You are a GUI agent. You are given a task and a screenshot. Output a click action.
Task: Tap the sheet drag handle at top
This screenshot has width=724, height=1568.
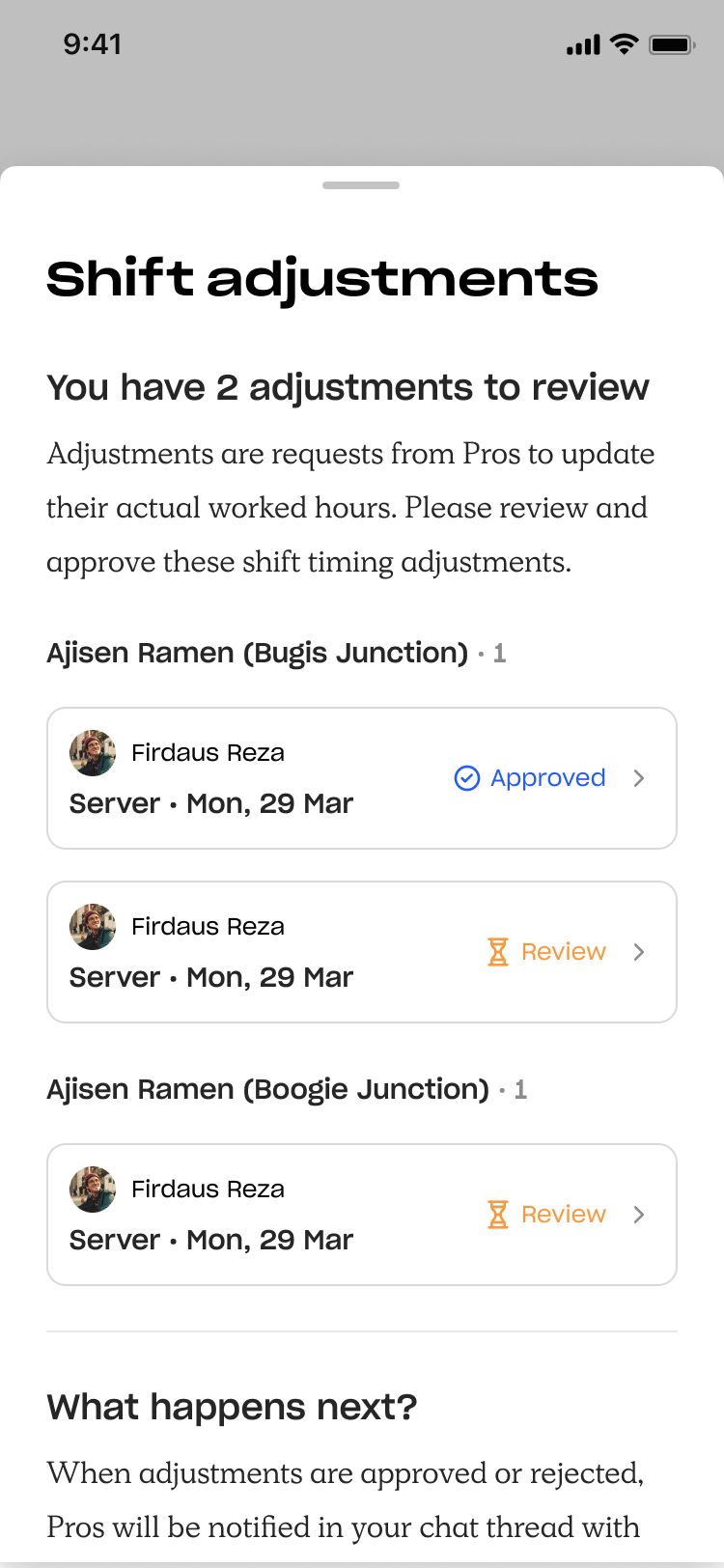[x=361, y=185]
